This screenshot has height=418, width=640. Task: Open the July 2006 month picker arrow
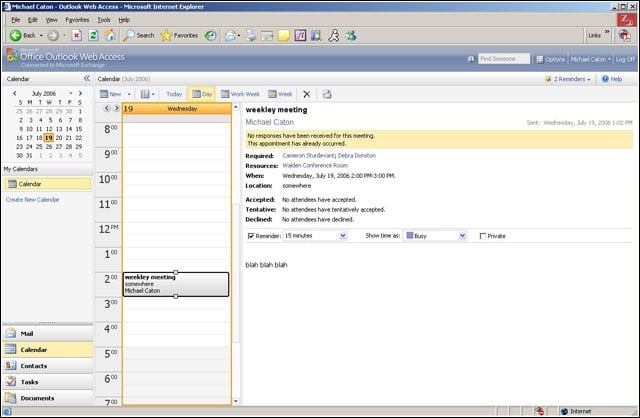pyautogui.click(x=71, y=93)
